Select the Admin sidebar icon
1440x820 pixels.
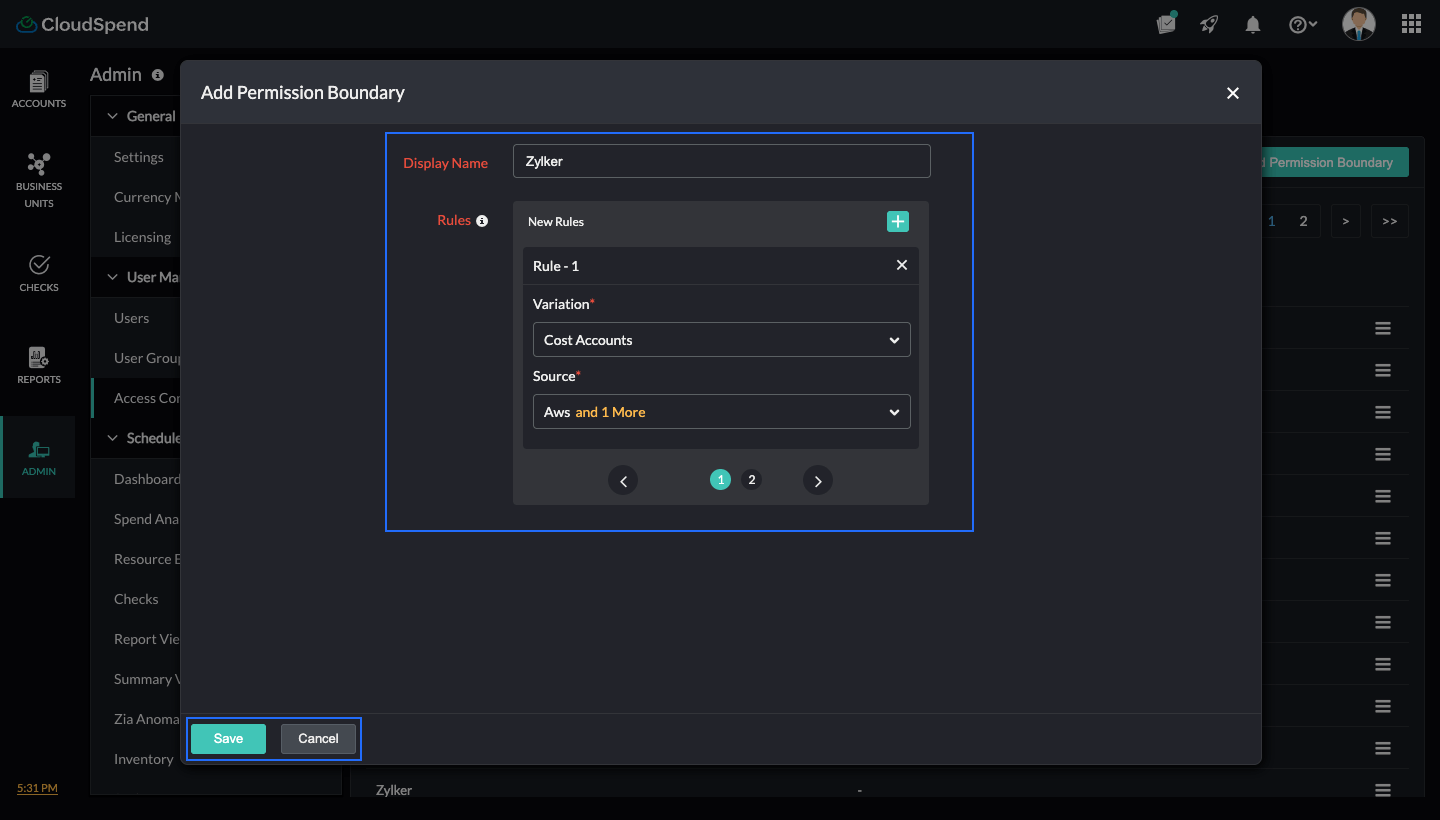point(38,457)
